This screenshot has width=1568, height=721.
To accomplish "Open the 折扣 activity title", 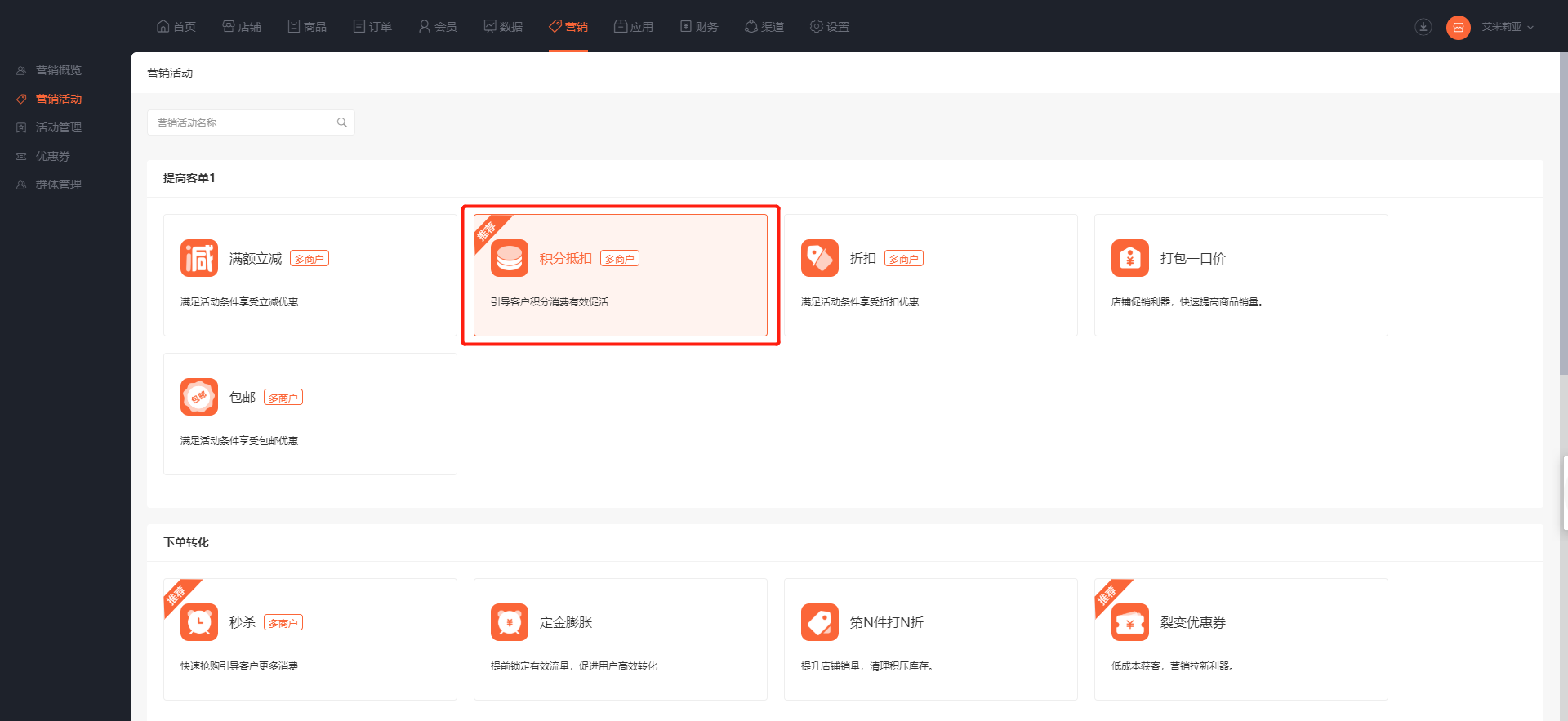I will pos(863,258).
